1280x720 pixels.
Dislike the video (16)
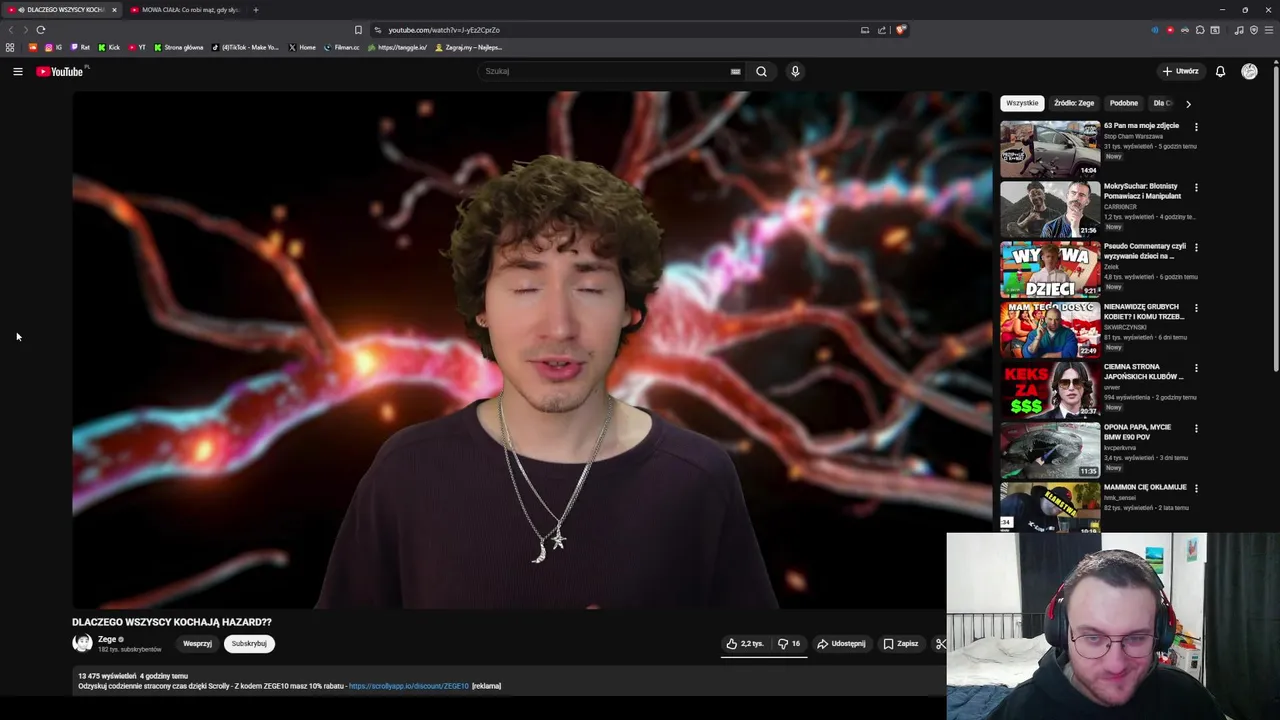pos(789,644)
